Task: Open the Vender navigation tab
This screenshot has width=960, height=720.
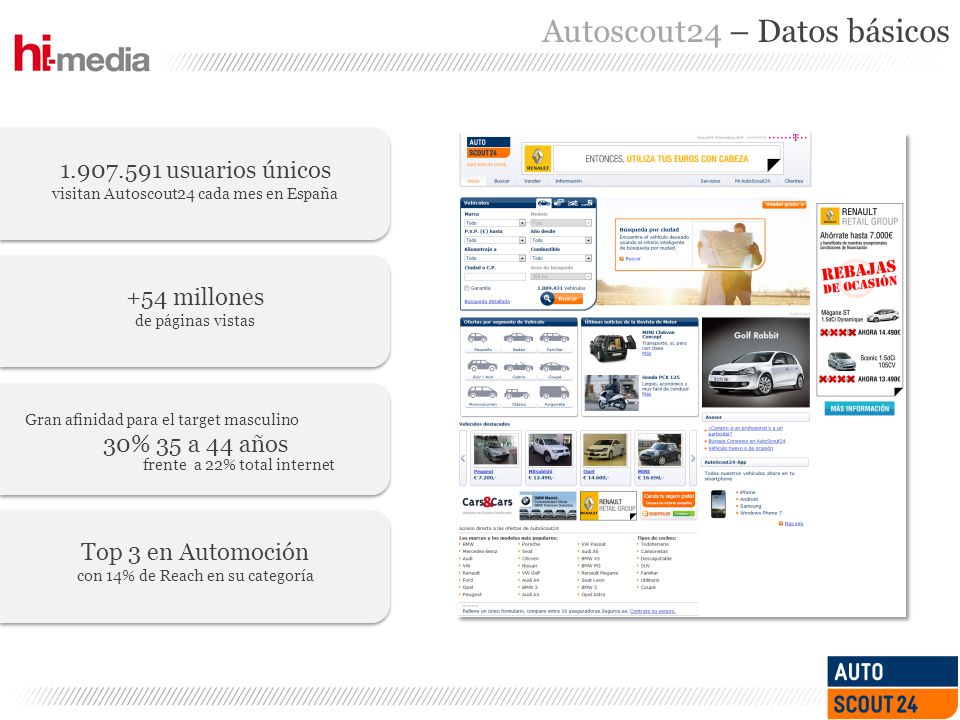Action: pyautogui.click(x=532, y=181)
